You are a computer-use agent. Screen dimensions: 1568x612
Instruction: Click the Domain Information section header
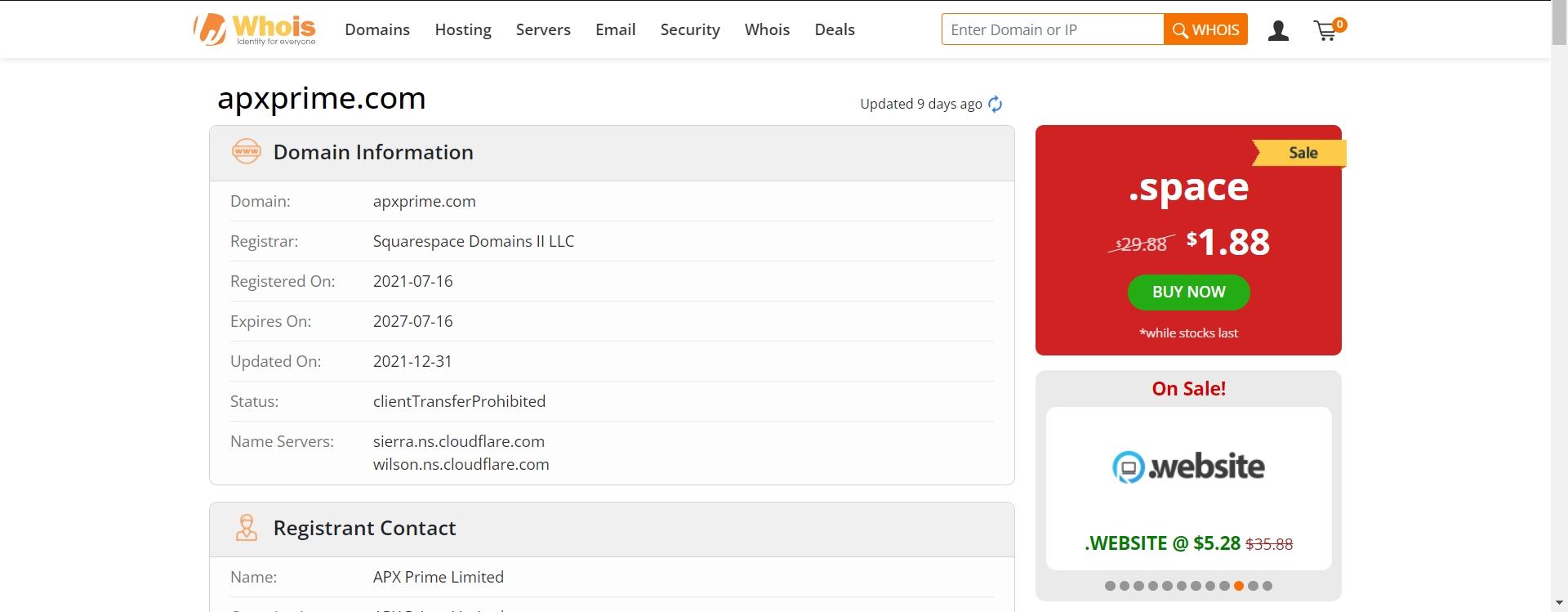pos(612,153)
